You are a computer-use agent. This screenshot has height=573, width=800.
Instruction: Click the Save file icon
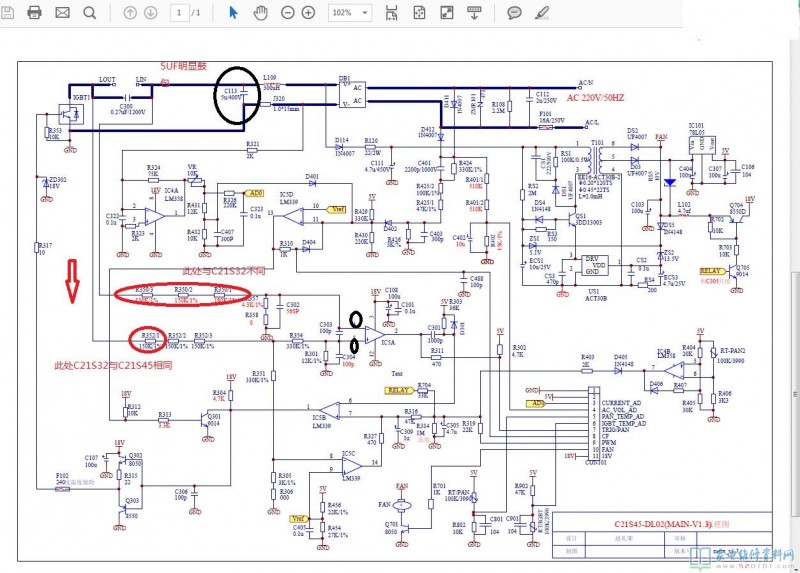point(7,12)
